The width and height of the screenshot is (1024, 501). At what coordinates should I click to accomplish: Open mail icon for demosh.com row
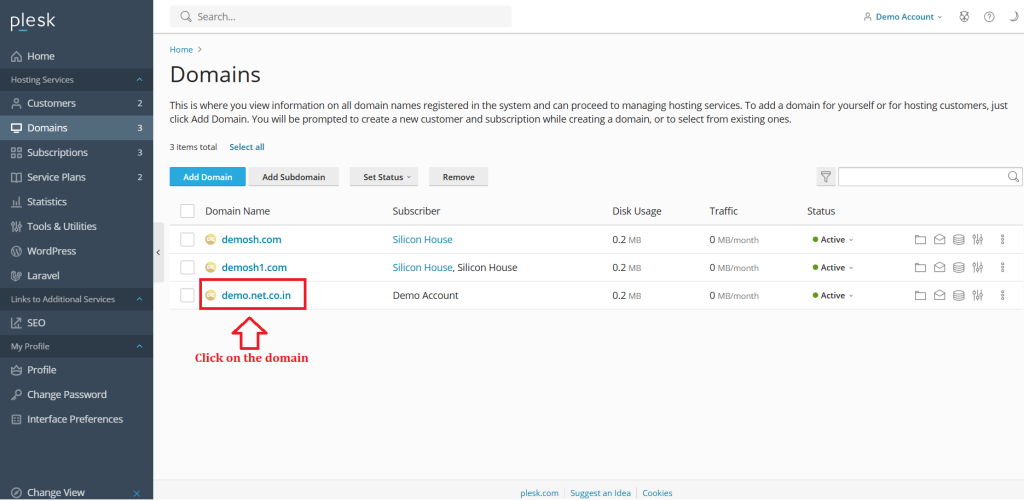click(x=939, y=240)
